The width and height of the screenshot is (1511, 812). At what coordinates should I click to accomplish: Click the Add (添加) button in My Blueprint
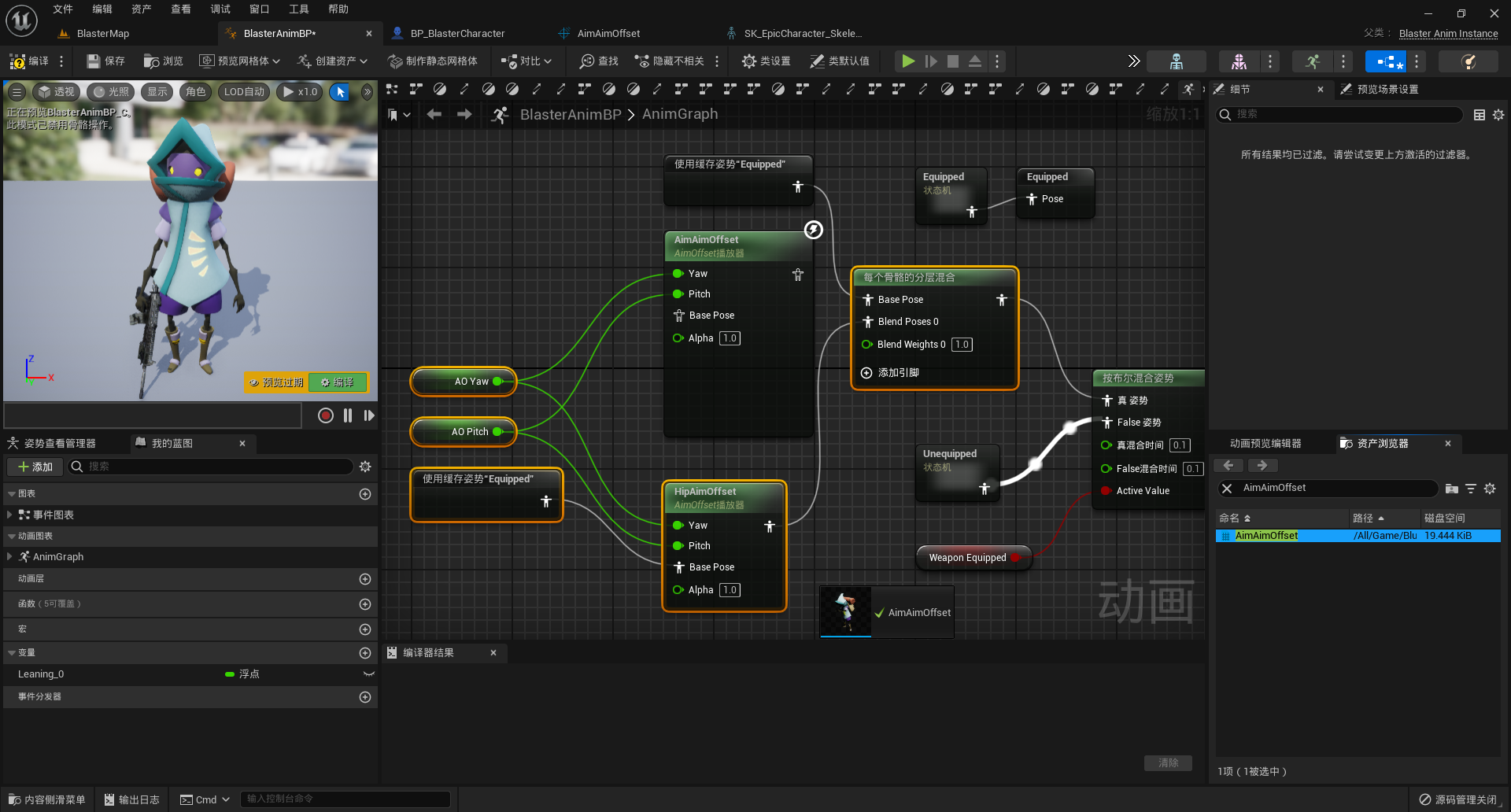[x=35, y=467]
